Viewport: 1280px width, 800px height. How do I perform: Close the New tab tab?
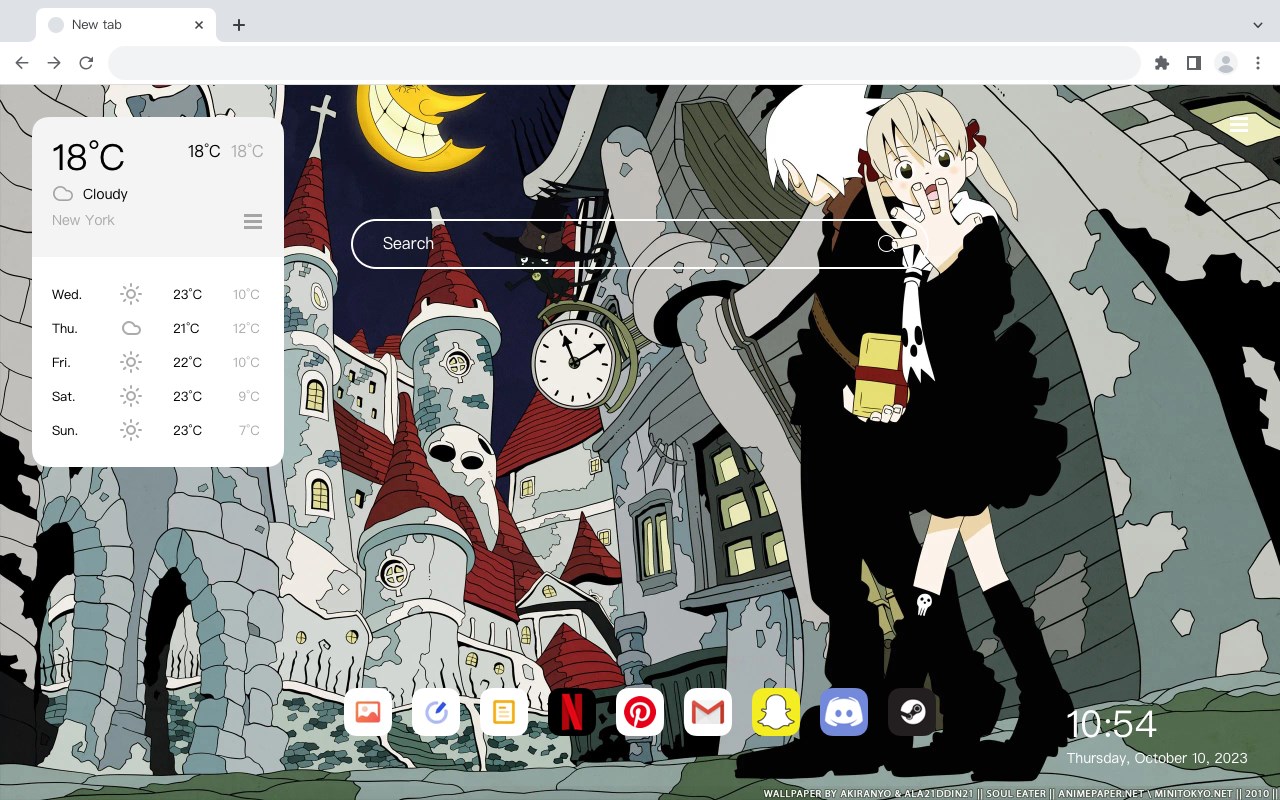click(199, 25)
